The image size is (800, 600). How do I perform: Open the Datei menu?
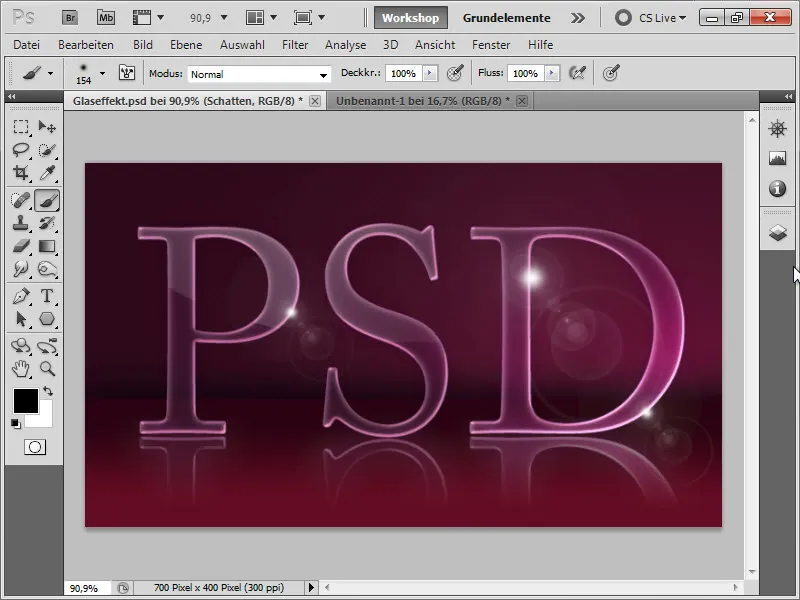click(x=27, y=45)
